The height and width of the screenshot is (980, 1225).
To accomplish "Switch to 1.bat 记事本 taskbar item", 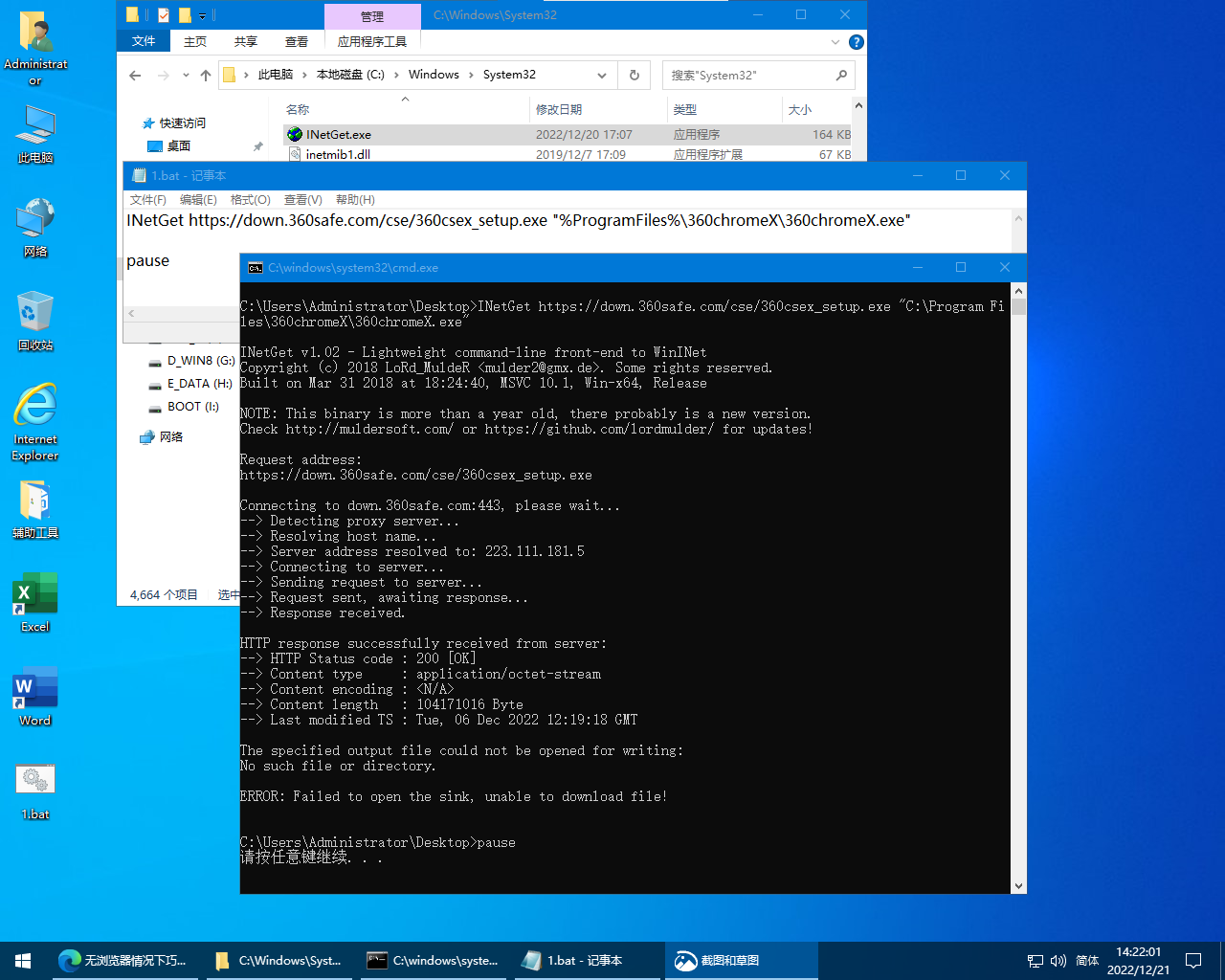I will click(x=587, y=961).
